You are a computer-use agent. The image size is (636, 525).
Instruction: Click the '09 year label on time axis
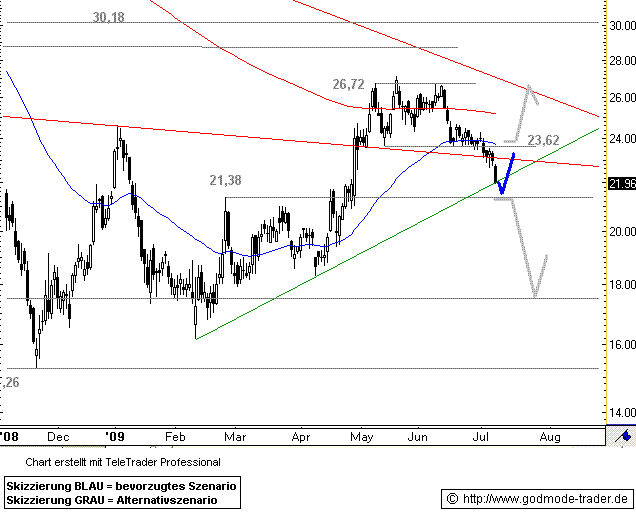click(x=115, y=437)
